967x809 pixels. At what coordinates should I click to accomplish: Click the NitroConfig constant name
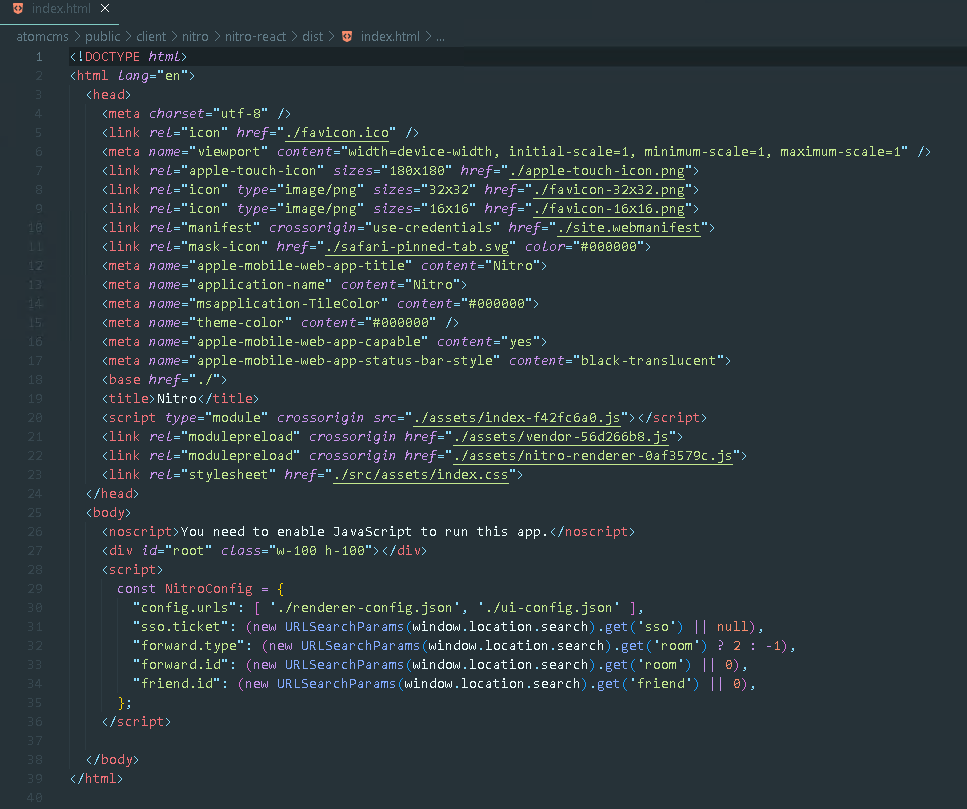(x=208, y=589)
